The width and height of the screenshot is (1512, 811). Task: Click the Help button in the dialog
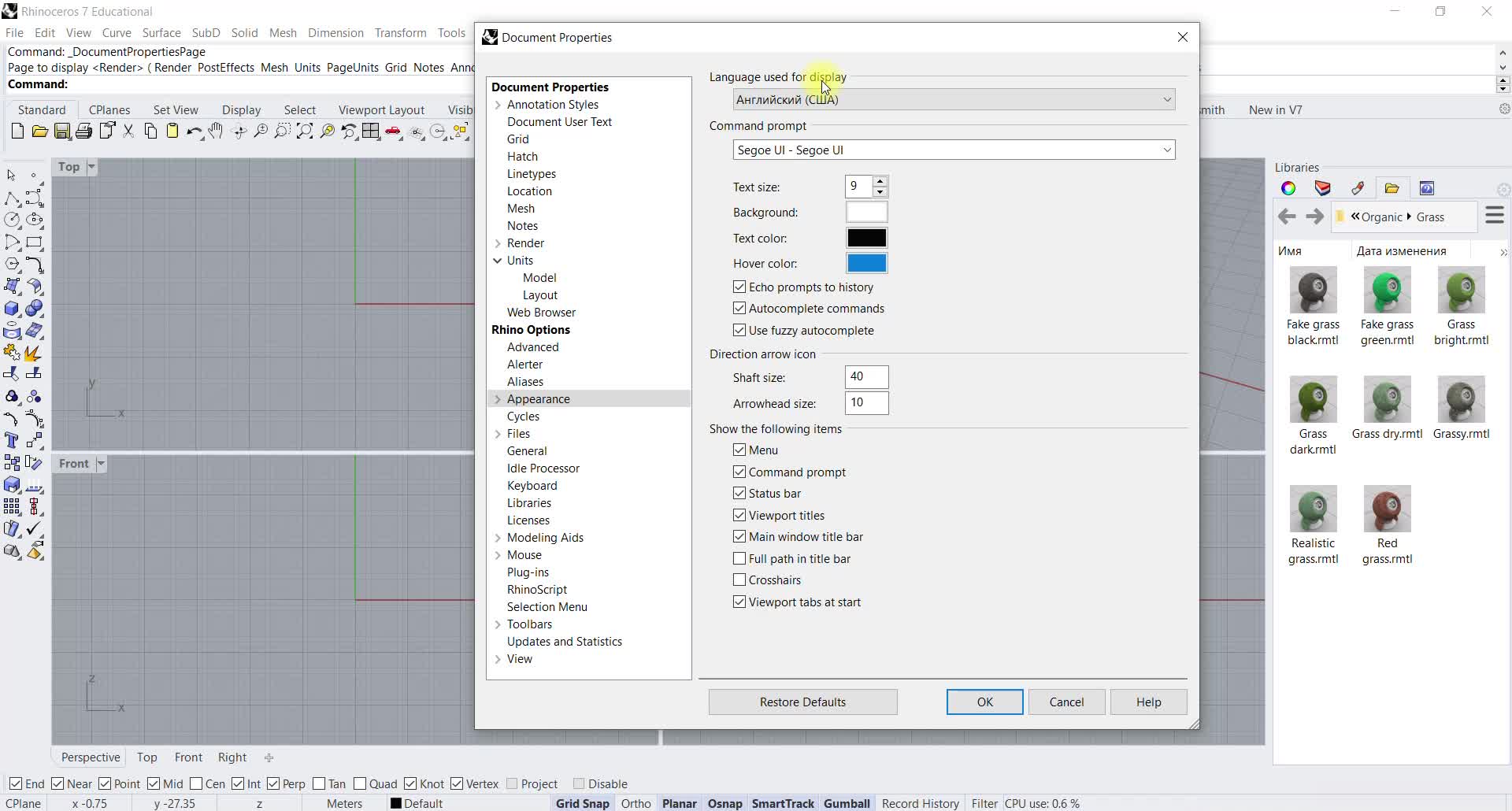[1148, 702]
